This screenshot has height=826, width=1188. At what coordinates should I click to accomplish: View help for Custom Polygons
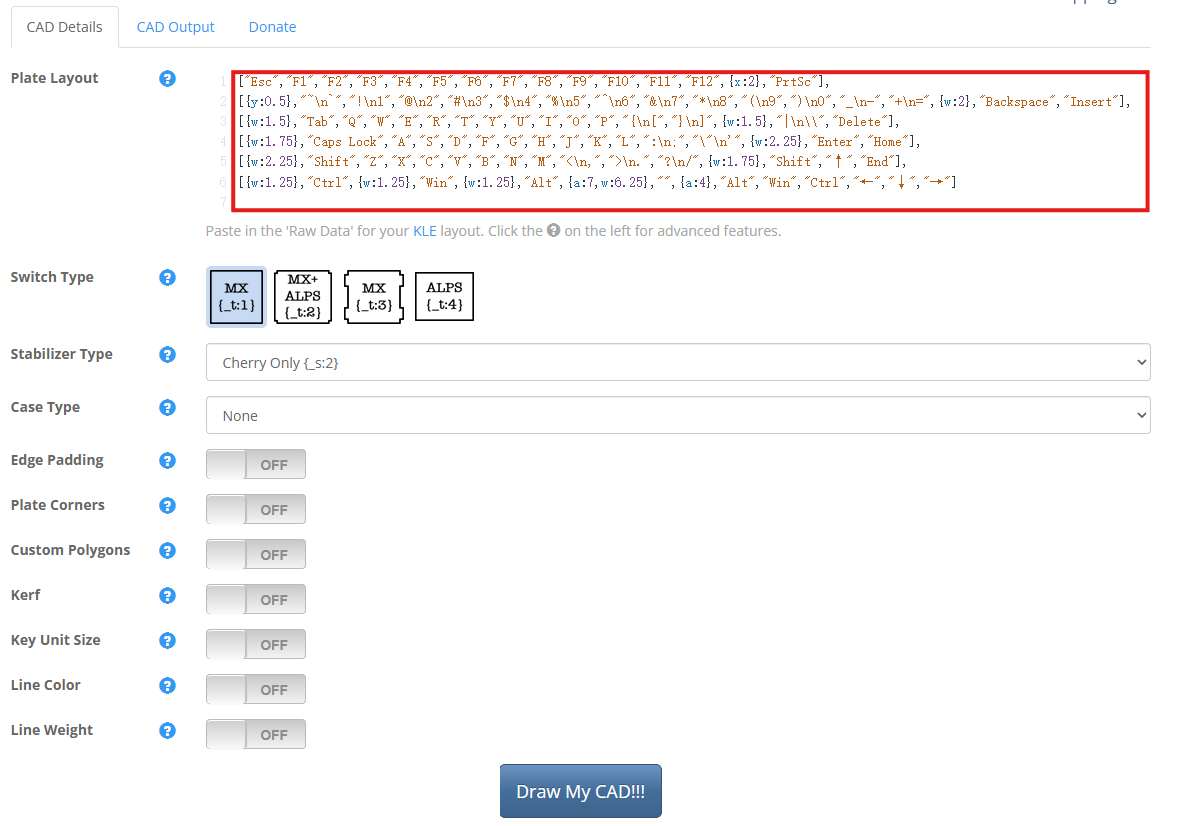pyautogui.click(x=168, y=550)
